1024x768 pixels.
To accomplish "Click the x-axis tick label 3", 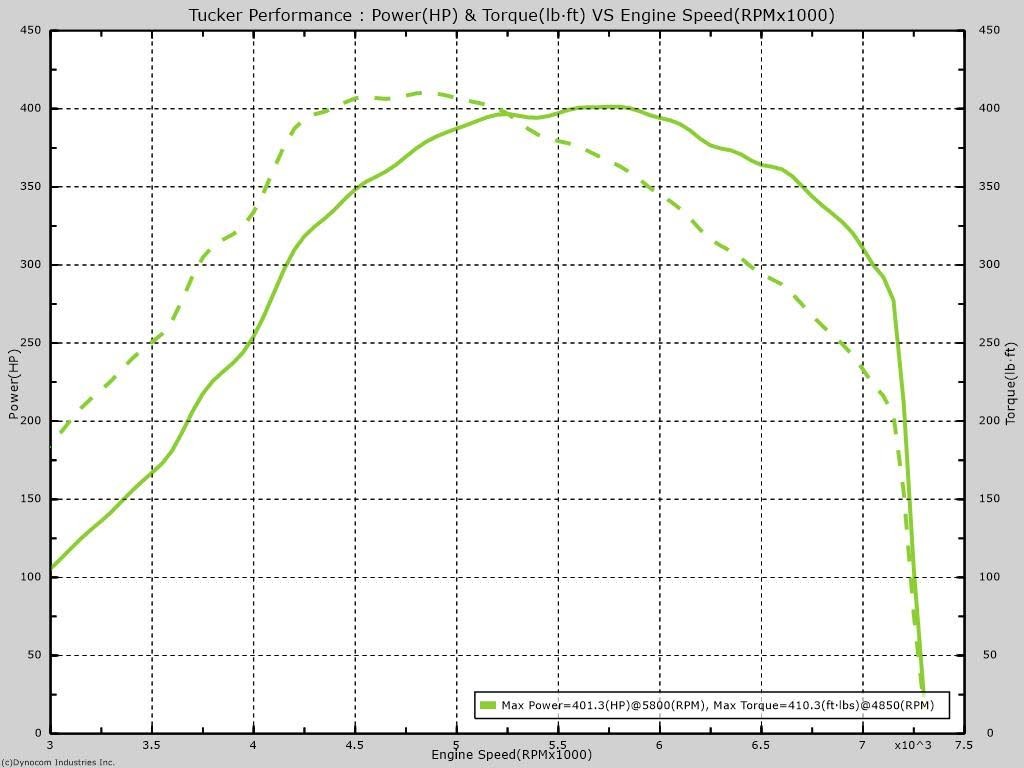I will 50,745.
